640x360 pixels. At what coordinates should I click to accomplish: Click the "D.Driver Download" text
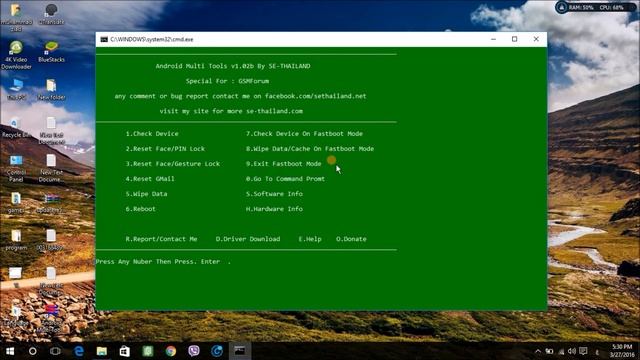point(248,239)
